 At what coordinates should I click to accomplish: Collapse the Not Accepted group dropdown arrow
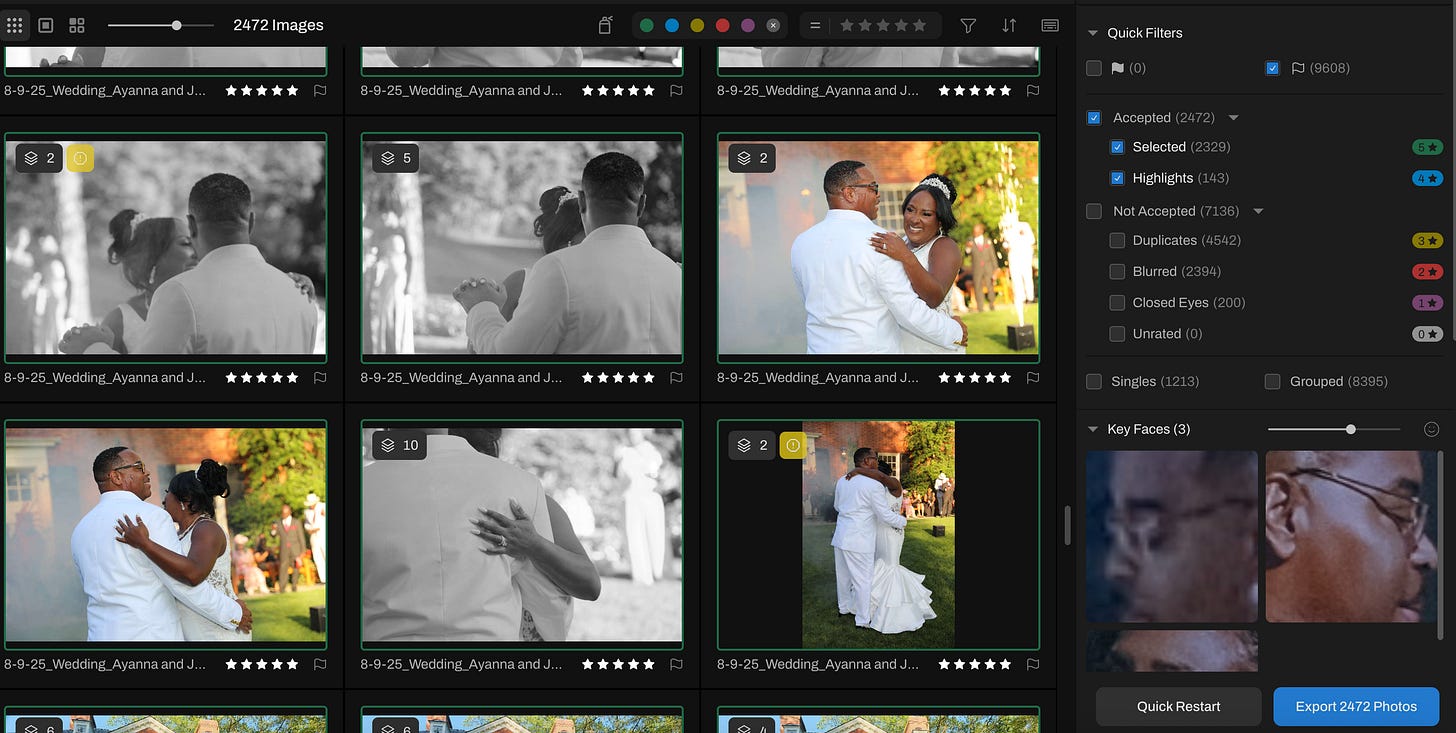pyautogui.click(x=1258, y=211)
